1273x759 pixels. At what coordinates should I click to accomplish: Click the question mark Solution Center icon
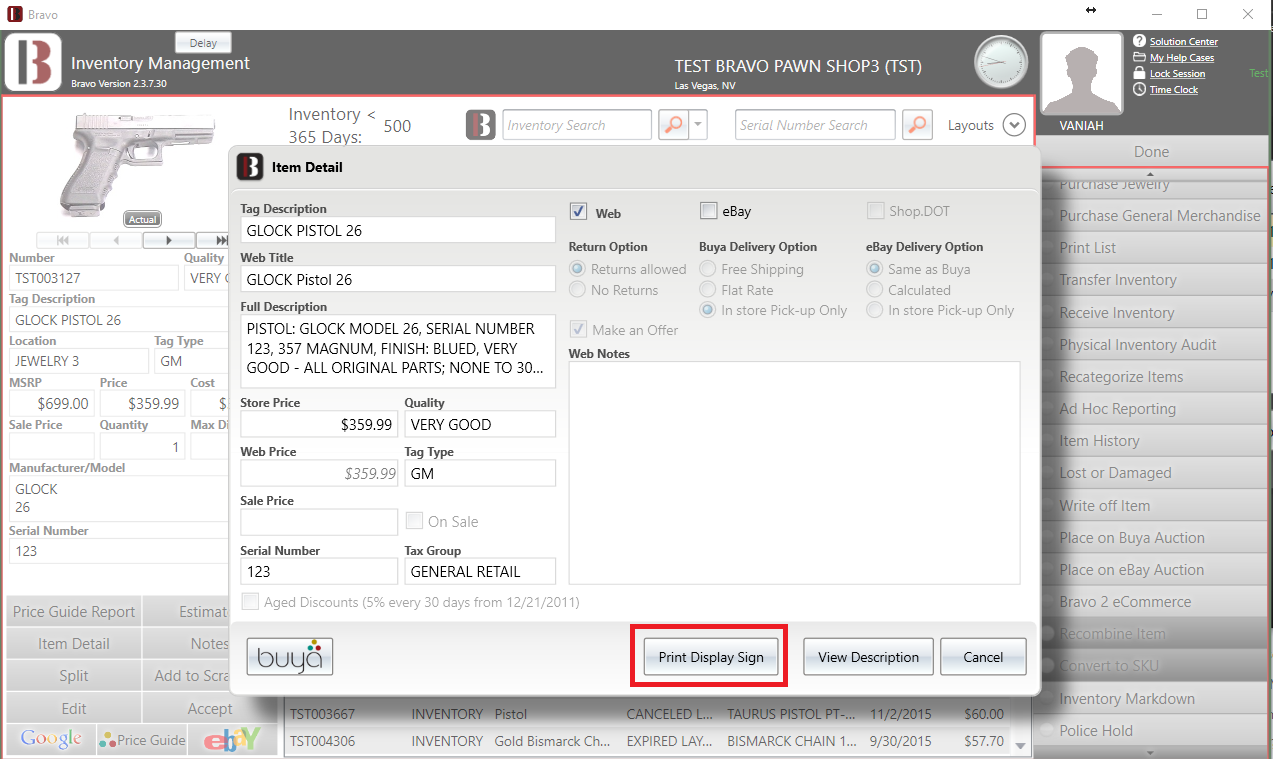tap(1140, 41)
